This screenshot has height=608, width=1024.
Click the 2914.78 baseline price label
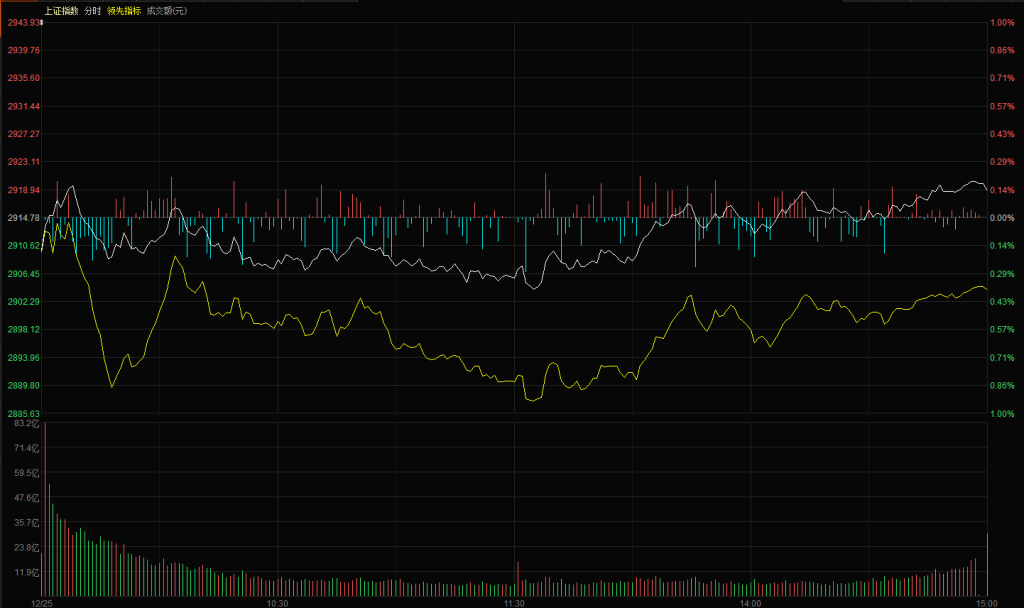pyautogui.click(x=22, y=218)
